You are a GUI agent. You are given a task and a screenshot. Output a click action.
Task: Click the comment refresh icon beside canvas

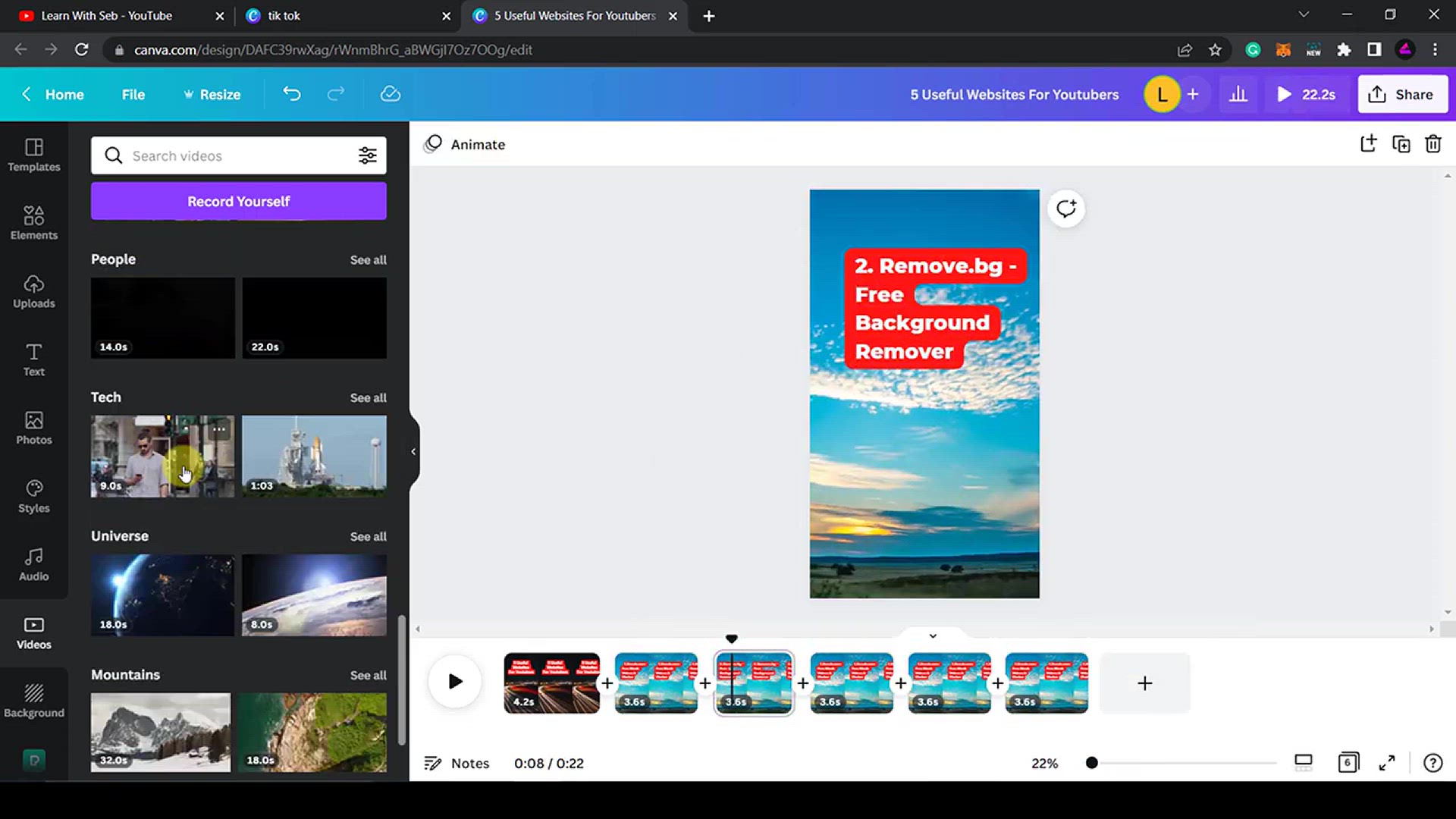pyautogui.click(x=1066, y=209)
